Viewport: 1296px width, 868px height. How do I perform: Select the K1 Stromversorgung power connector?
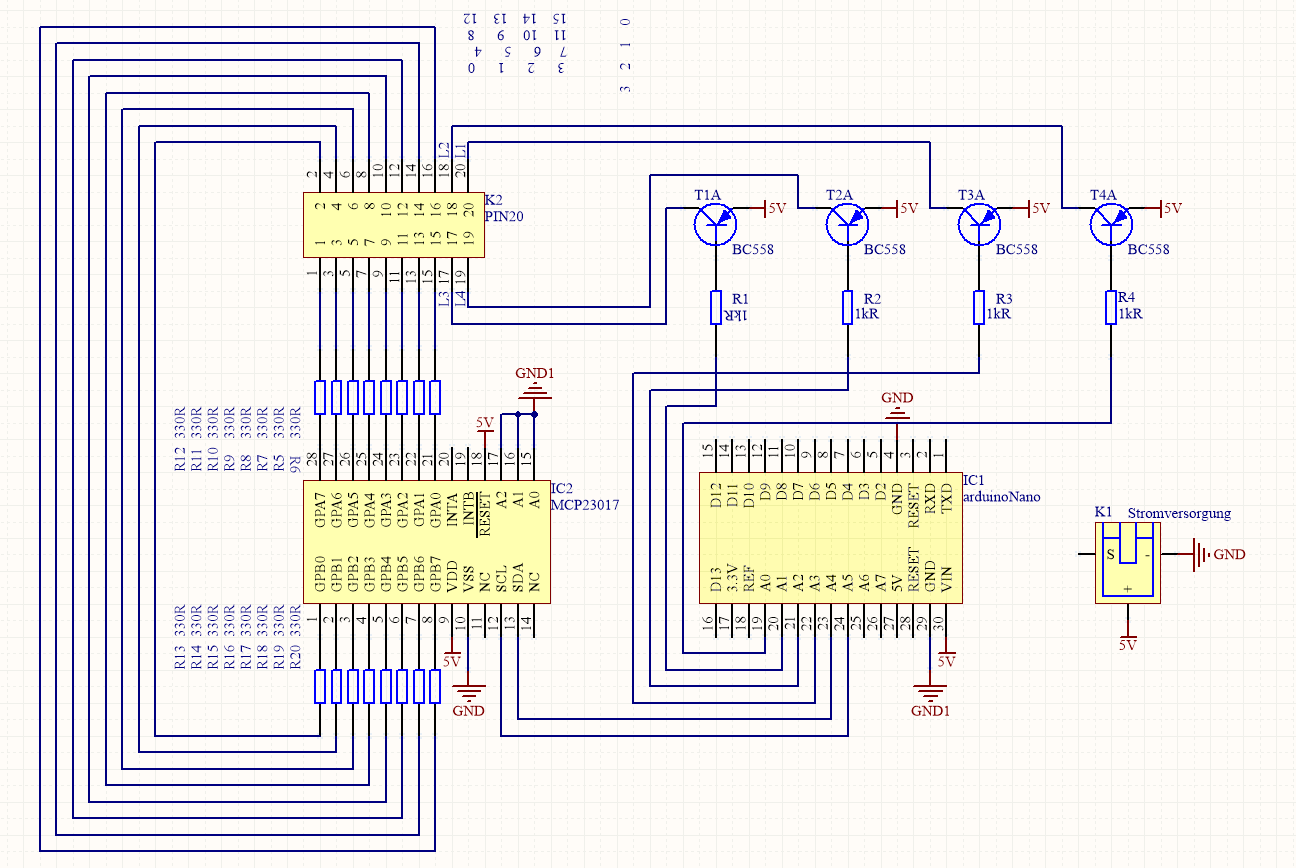point(1128,562)
